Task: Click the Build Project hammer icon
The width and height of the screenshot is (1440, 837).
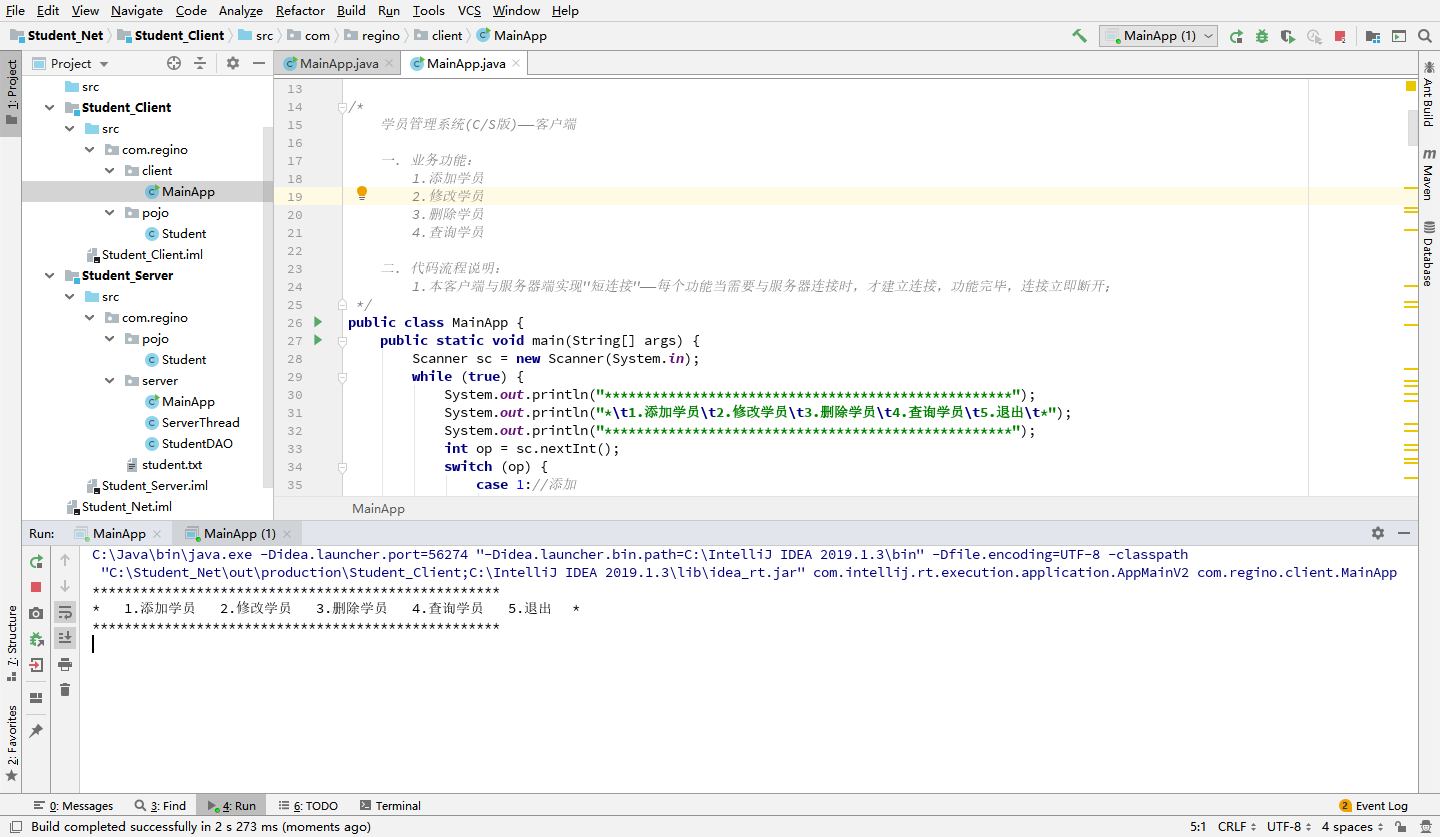Action: [x=1079, y=35]
